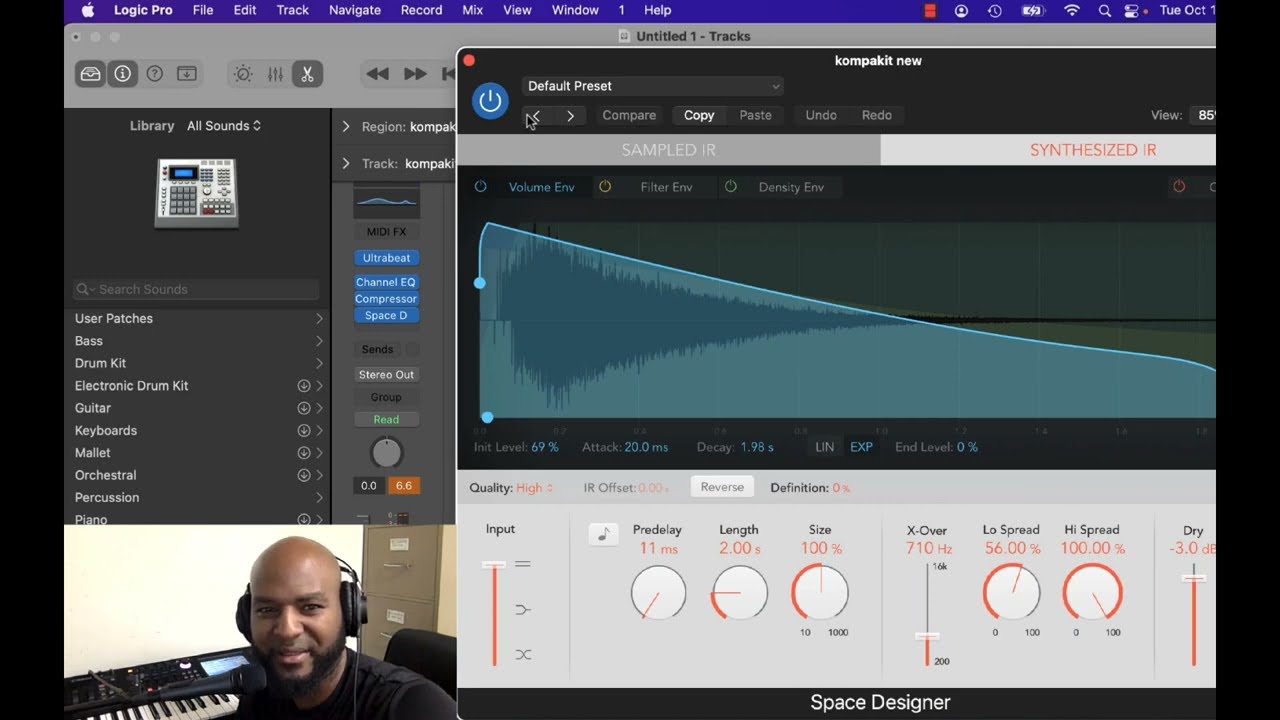Select the mono-sum input mode icon
The width and height of the screenshot is (1280, 720).
pyautogui.click(x=523, y=609)
